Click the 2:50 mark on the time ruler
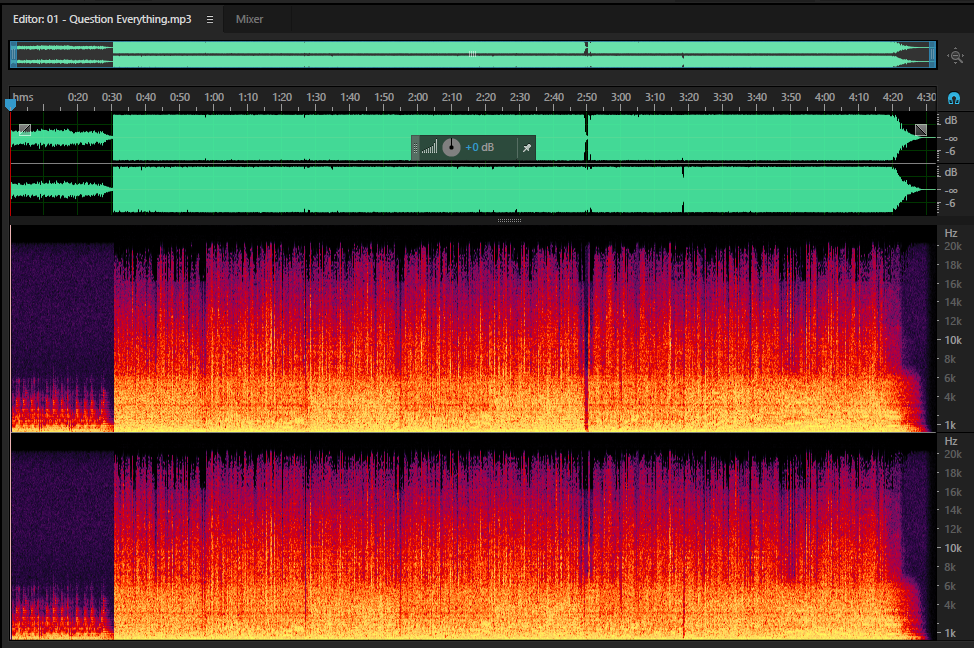Screen dimensions: 974x648 (587, 98)
